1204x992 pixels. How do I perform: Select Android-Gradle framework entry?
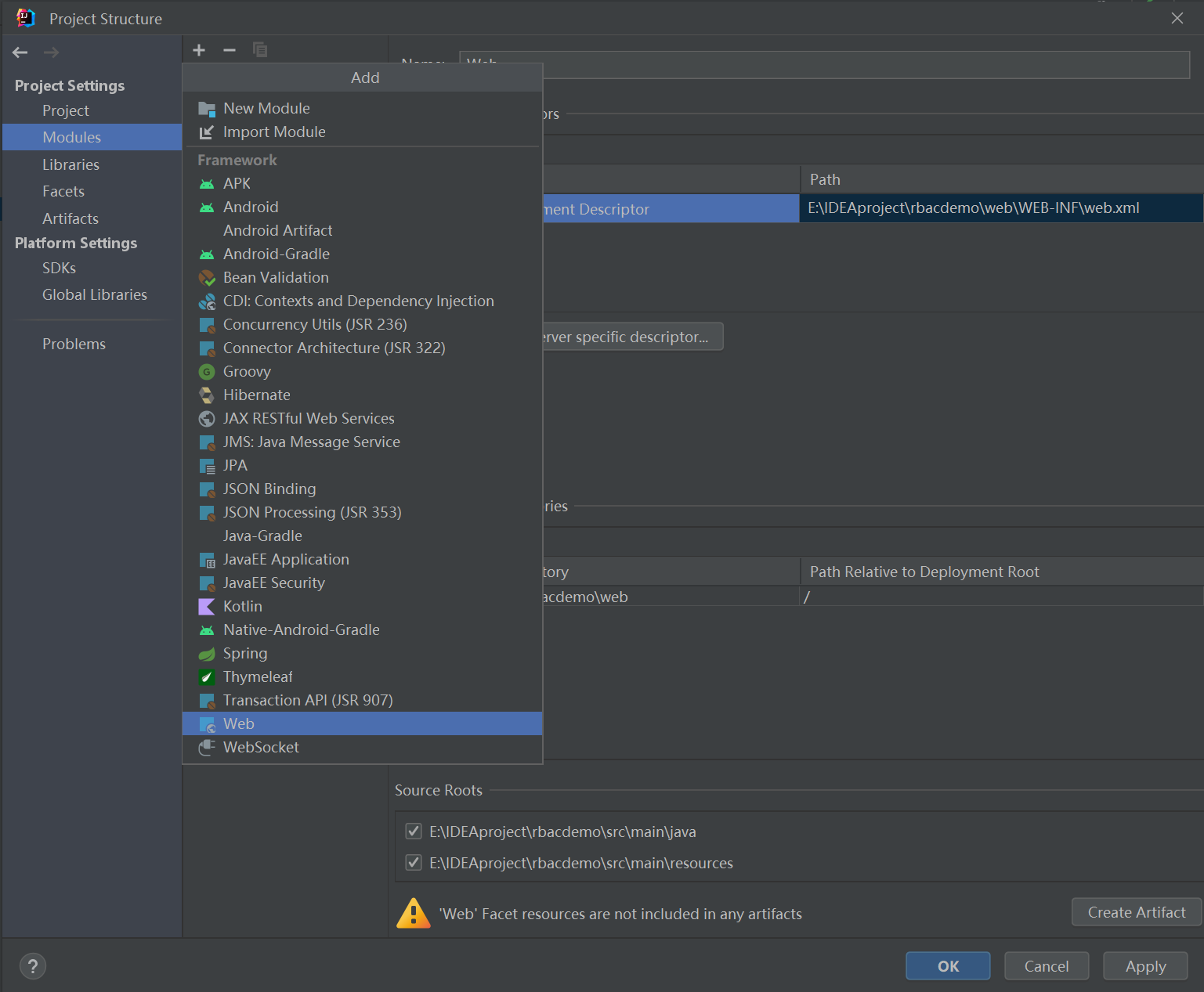(363, 254)
